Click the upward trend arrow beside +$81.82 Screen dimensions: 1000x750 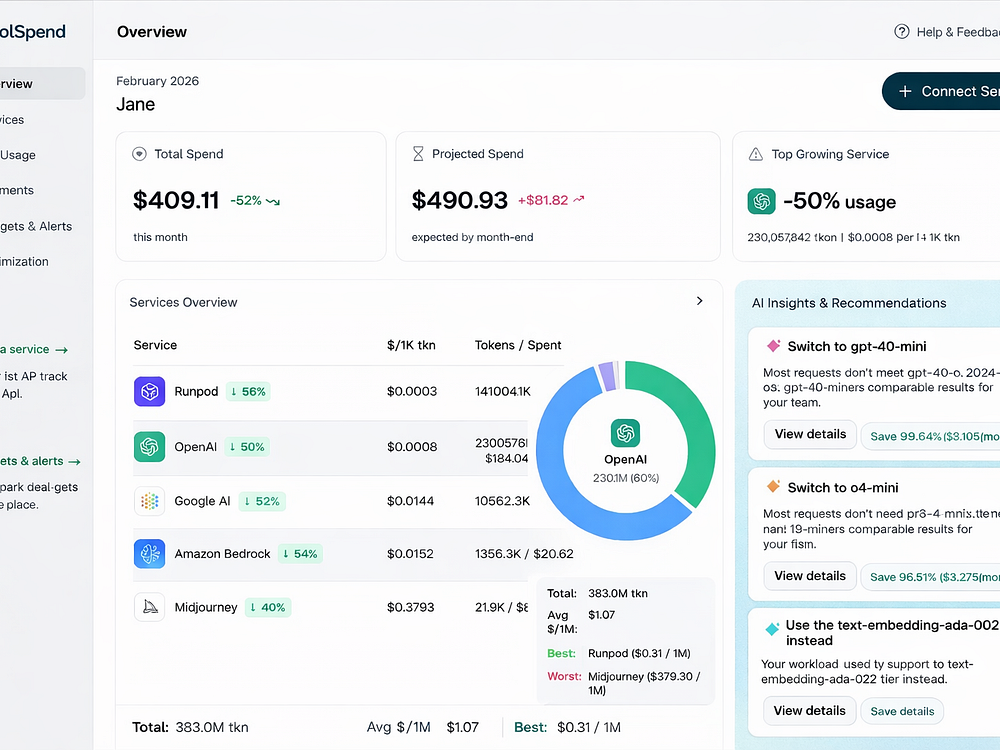(x=578, y=200)
